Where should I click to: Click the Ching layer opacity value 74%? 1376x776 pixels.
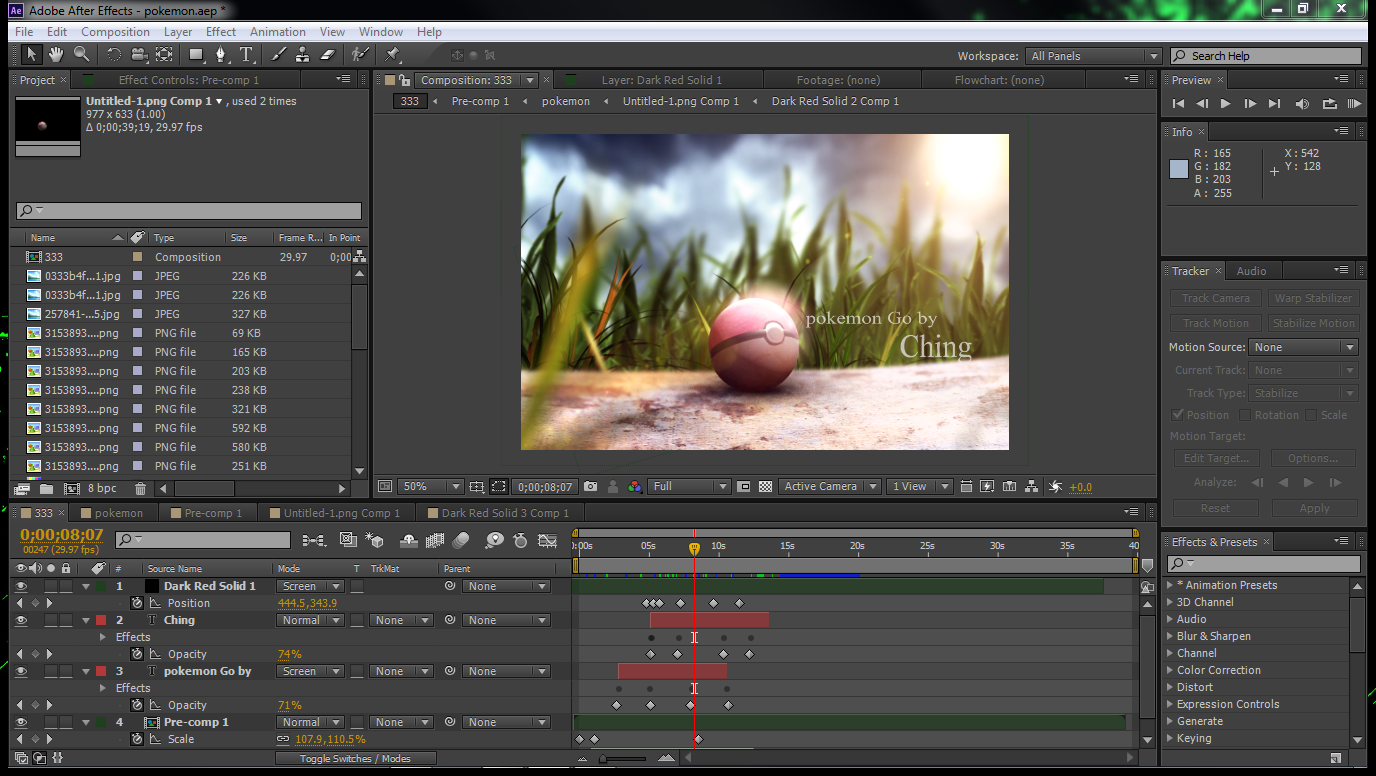(x=289, y=655)
